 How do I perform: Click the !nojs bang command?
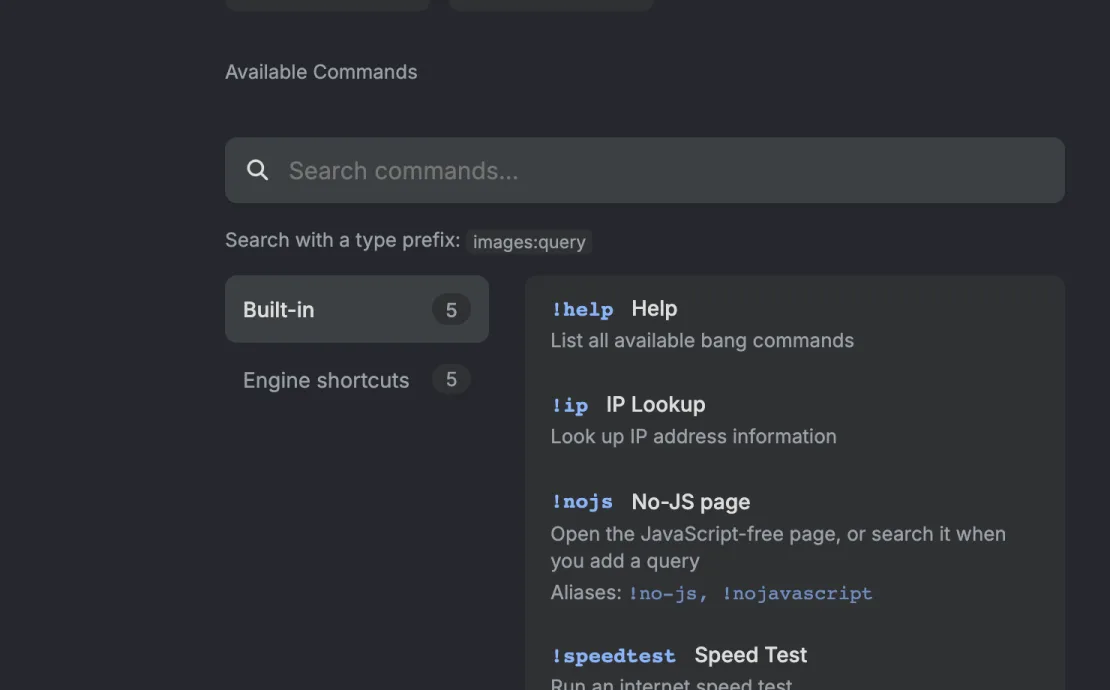(583, 502)
